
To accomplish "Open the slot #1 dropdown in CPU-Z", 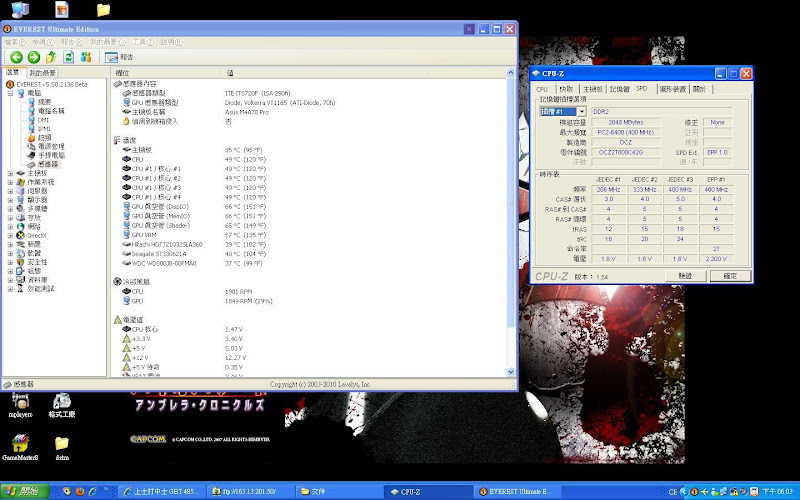I will 581,112.
